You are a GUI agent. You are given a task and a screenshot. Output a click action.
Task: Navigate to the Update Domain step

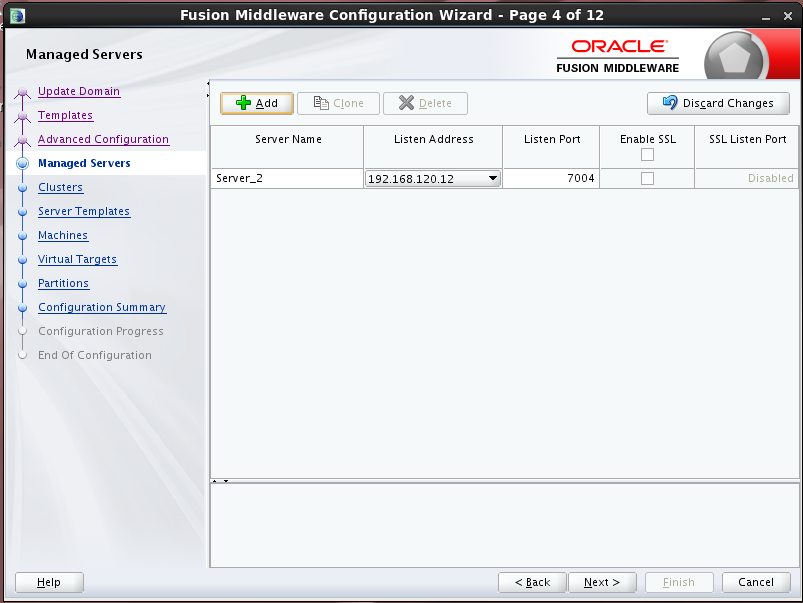coord(78,91)
